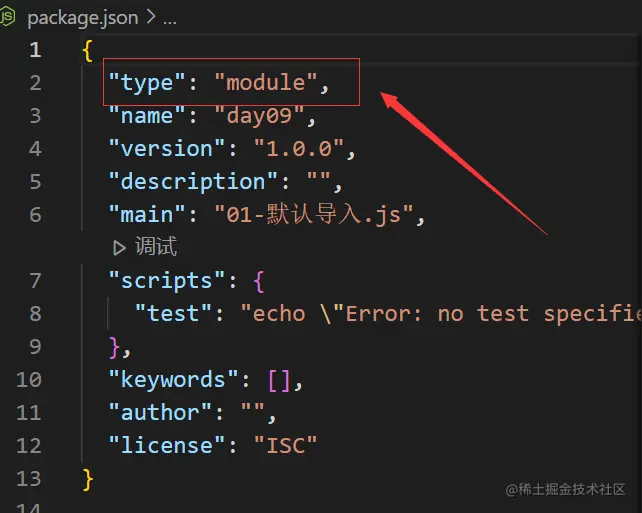This screenshot has width=642, height=513.
Task: Click the 调试 code lens link
Action: pos(156,246)
